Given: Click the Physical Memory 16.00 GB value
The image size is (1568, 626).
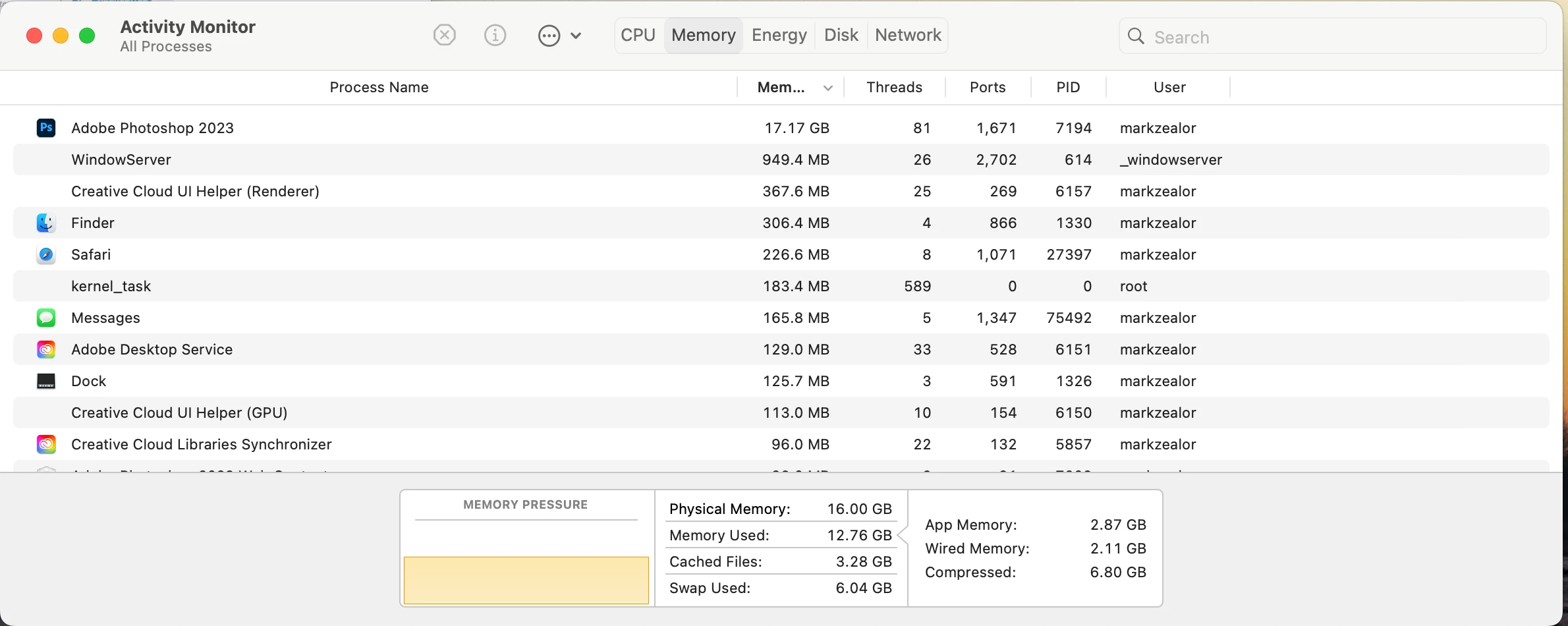Looking at the screenshot, I should click(x=859, y=509).
